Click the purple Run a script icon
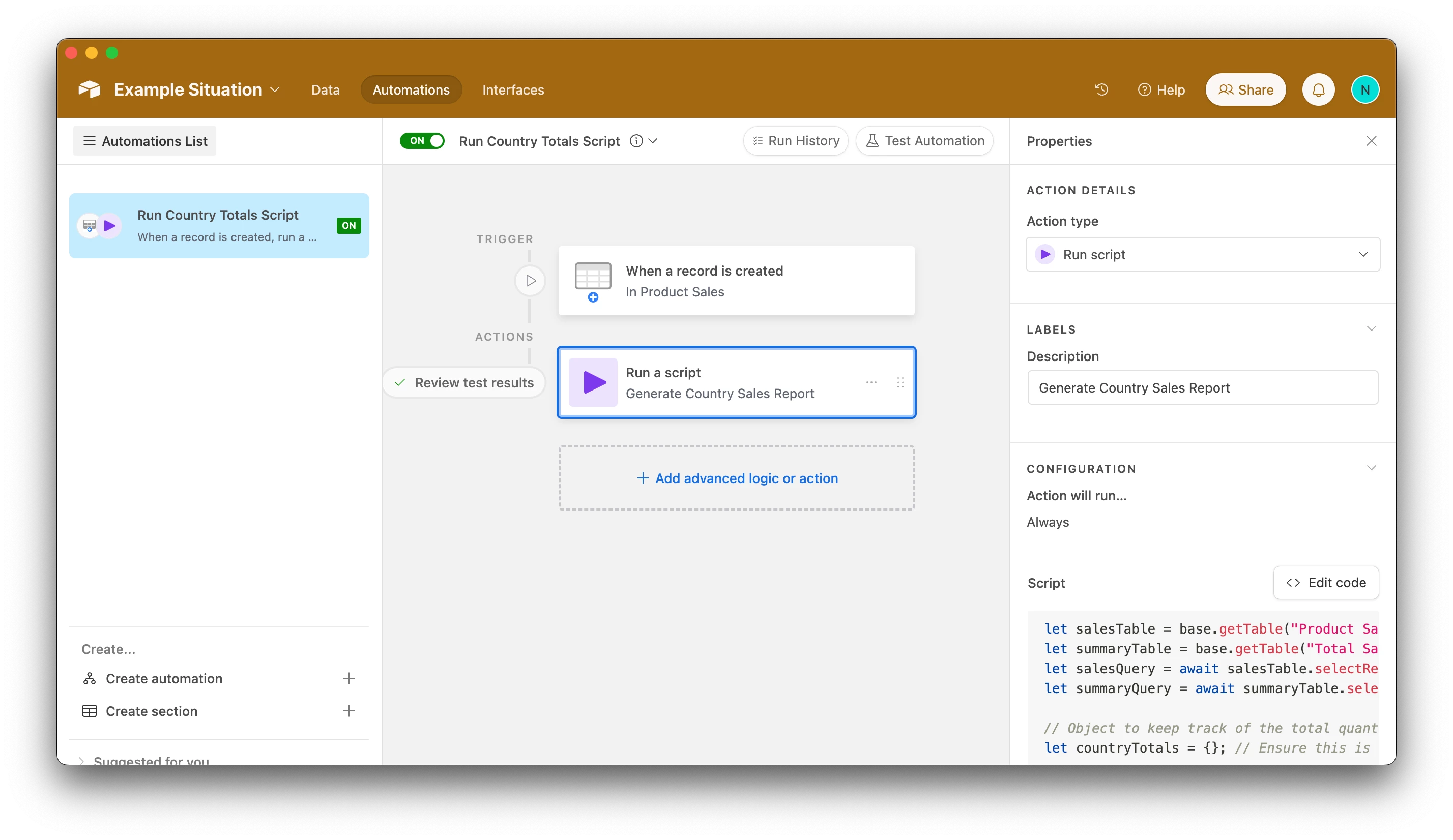1453x840 pixels. click(x=593, y=382)
